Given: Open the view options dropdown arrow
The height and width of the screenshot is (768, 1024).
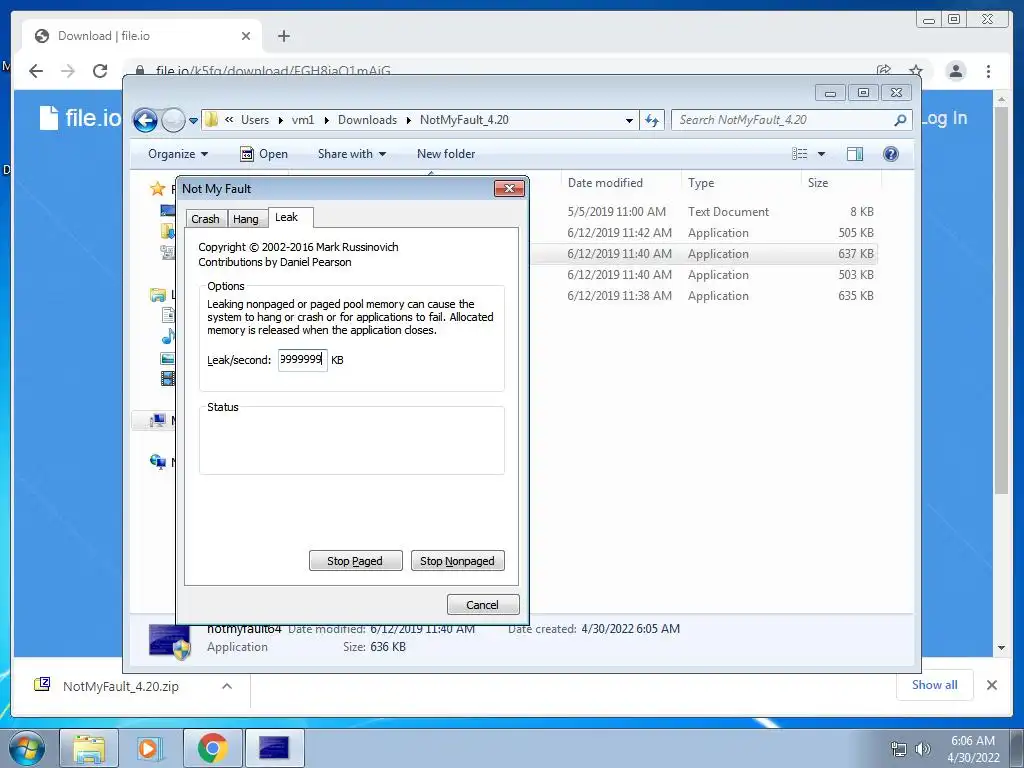Looking at the screenshot, I should (822, 154).
